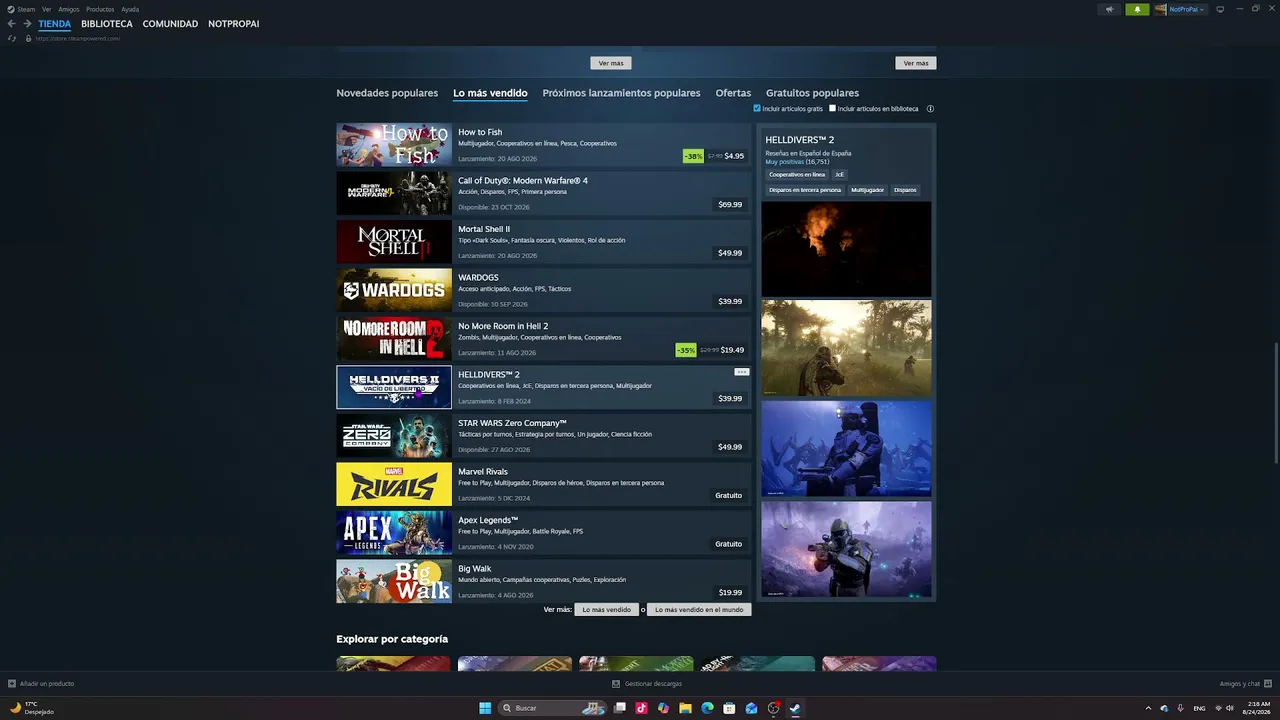Open the NotProPai account dropdown
The image size is (1280, 720).
1180,9
